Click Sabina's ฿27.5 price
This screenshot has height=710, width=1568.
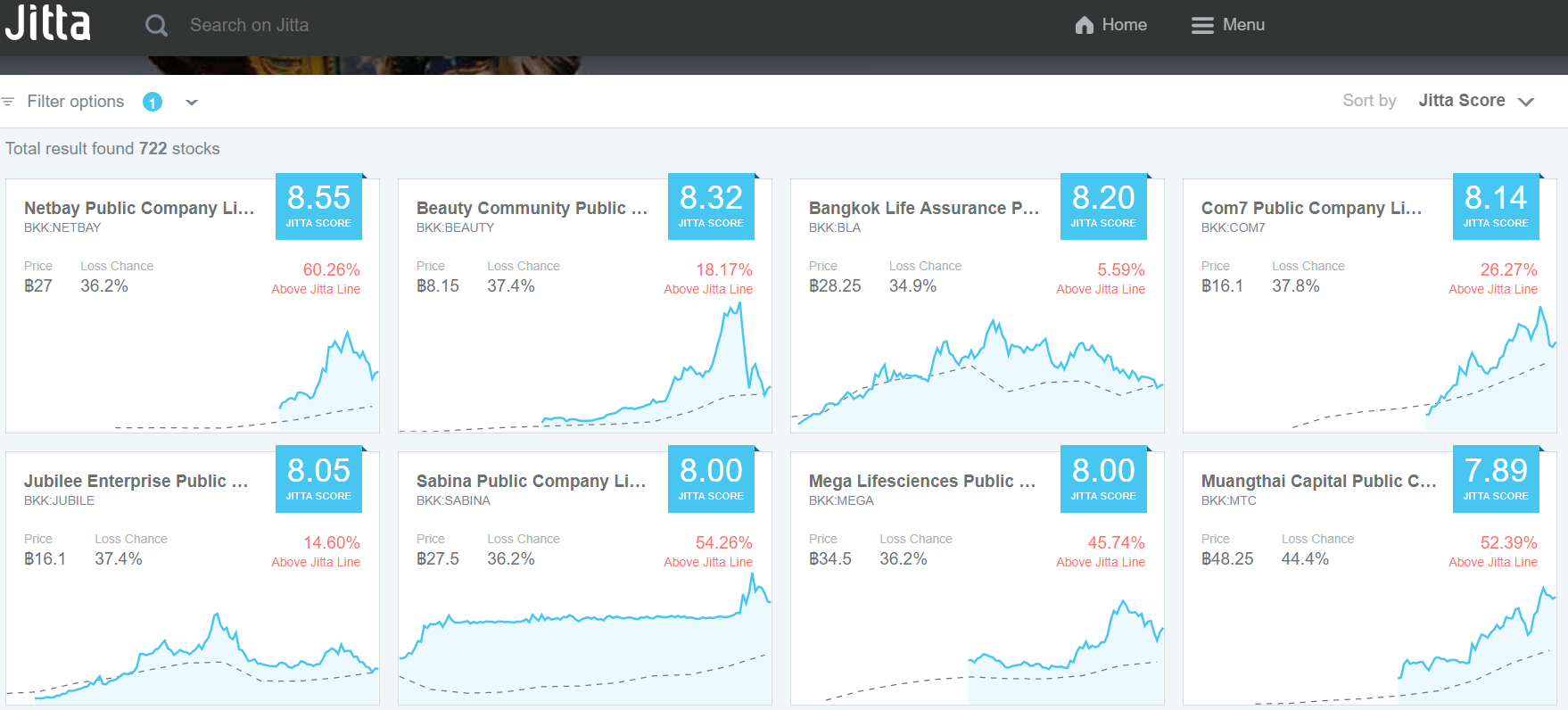[x=438, y=559]
